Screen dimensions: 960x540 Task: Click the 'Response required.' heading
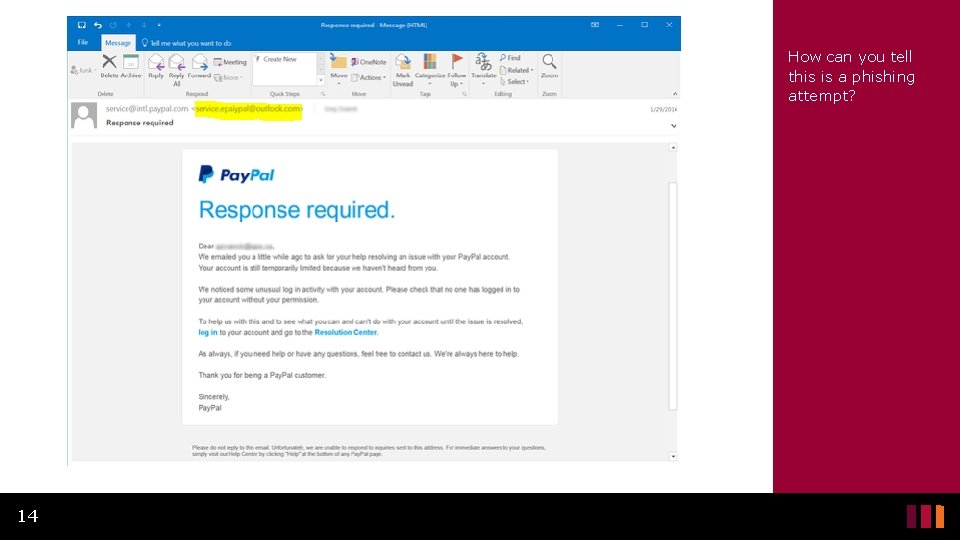point(296,210)
